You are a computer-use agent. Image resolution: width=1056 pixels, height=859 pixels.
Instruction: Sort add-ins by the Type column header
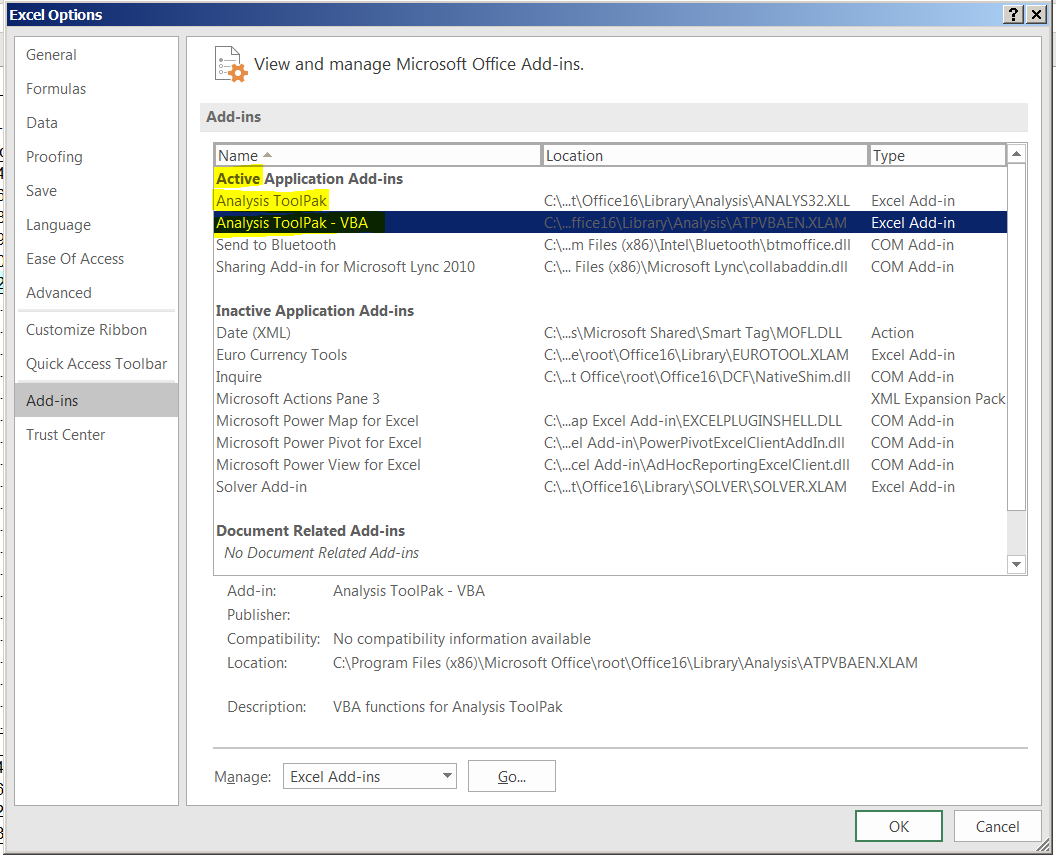click(937, 156)
